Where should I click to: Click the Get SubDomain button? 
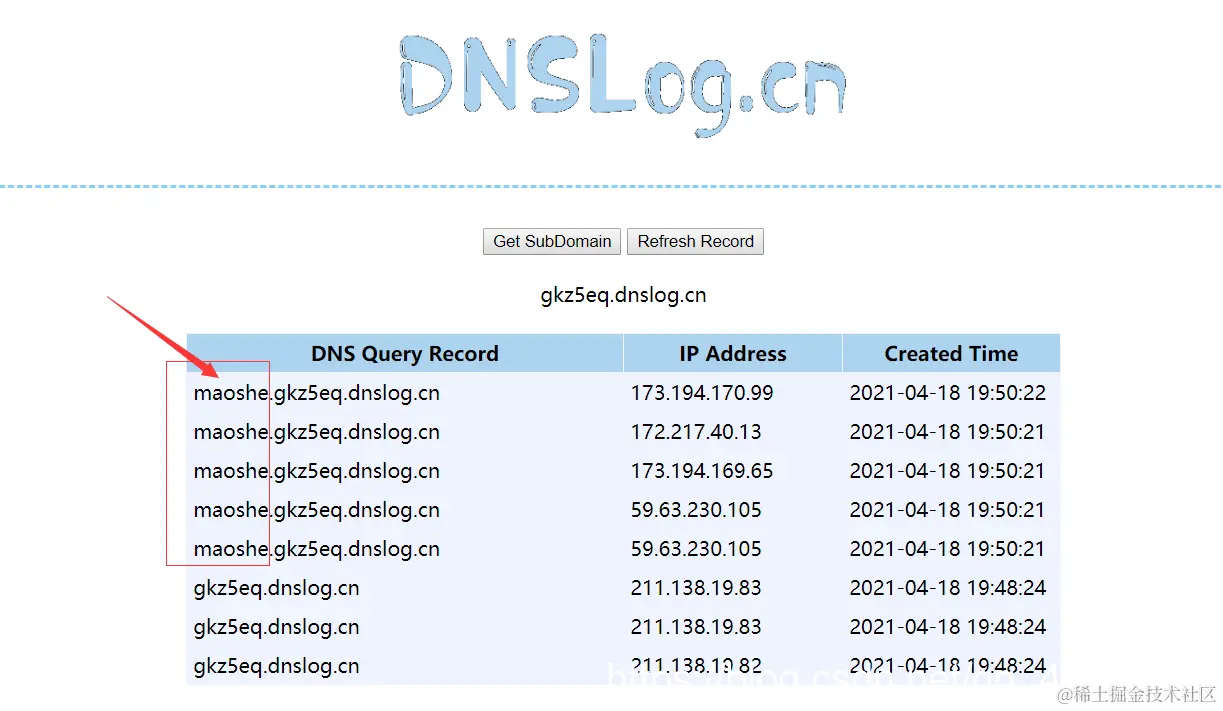point(552,241)
